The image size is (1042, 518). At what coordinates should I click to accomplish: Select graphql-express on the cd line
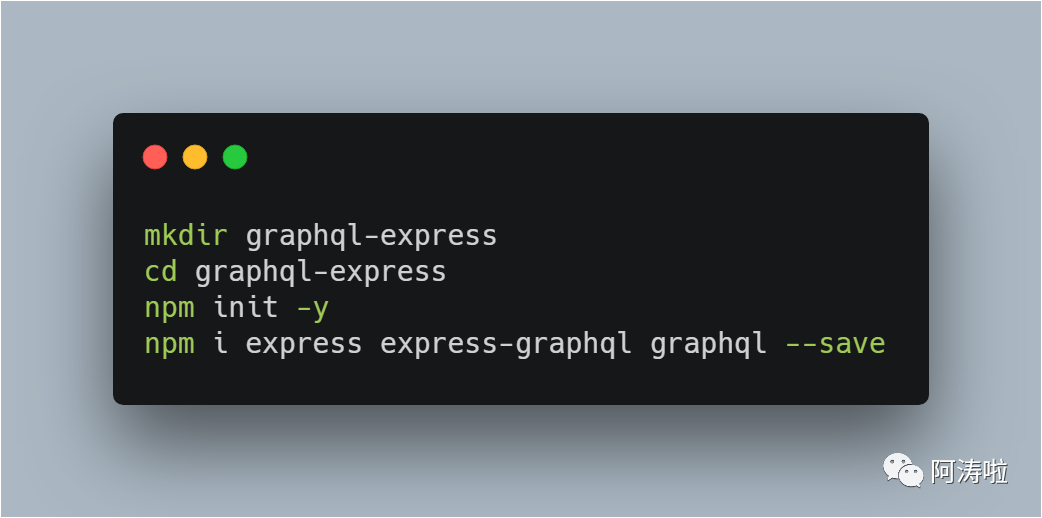pos(320,272)
